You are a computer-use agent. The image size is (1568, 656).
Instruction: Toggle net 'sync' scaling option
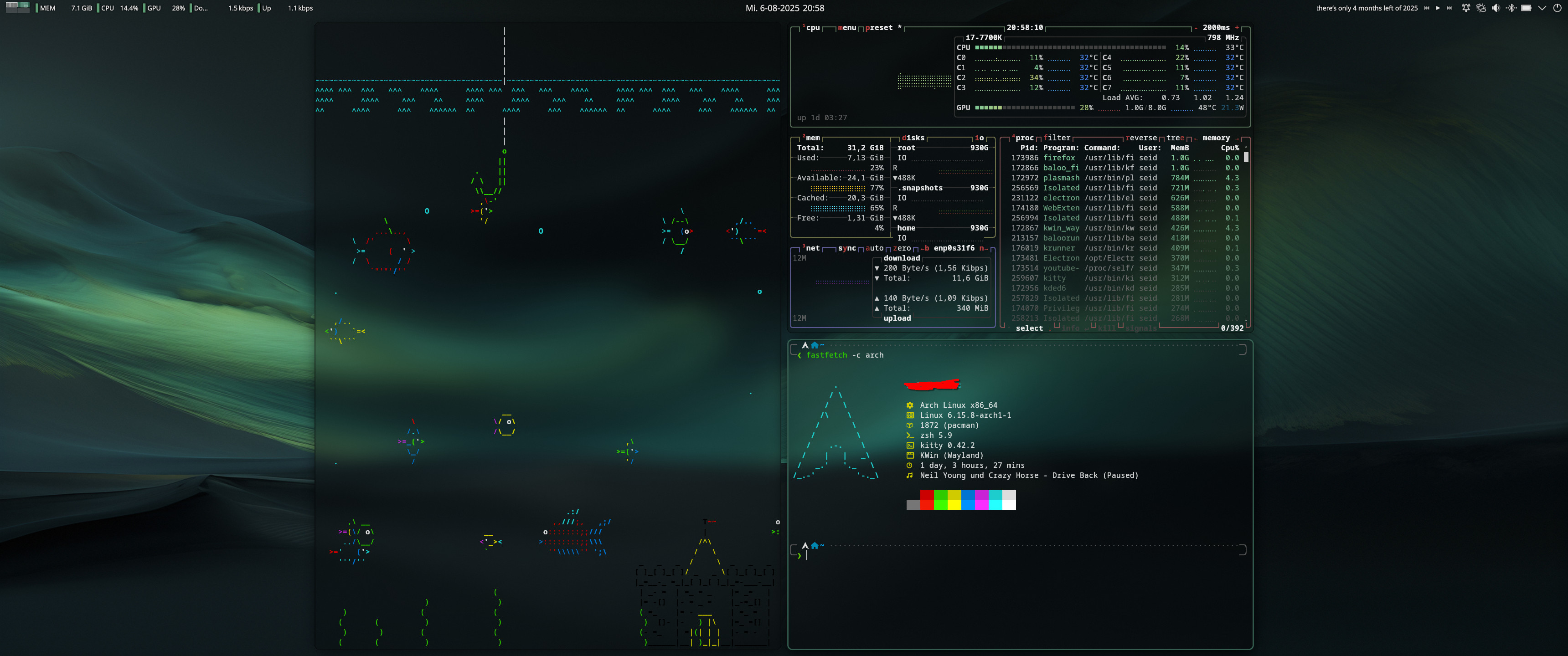[847, 248]
